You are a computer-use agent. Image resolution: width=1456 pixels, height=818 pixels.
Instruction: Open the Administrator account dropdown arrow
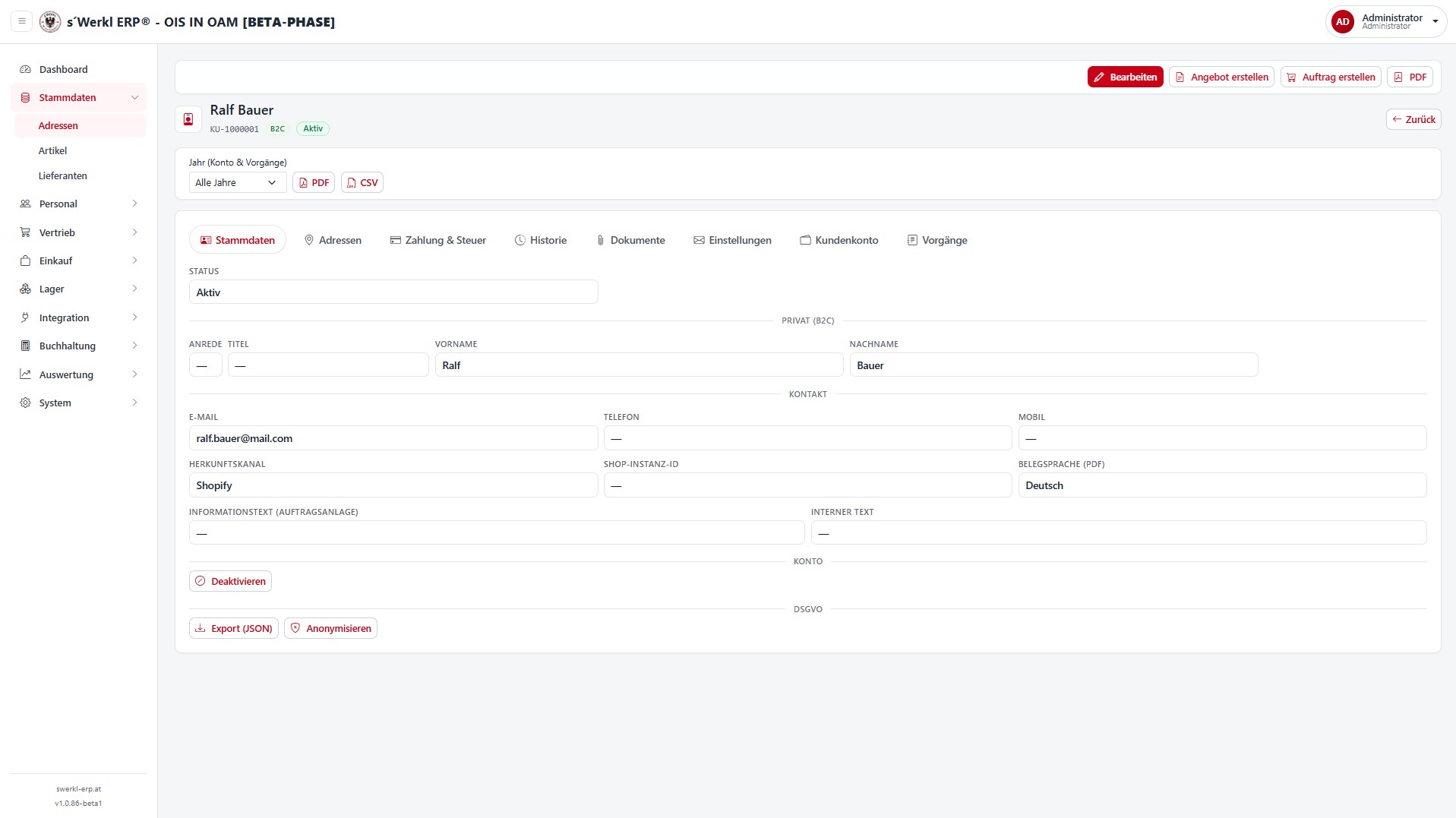pos(1435,21)
